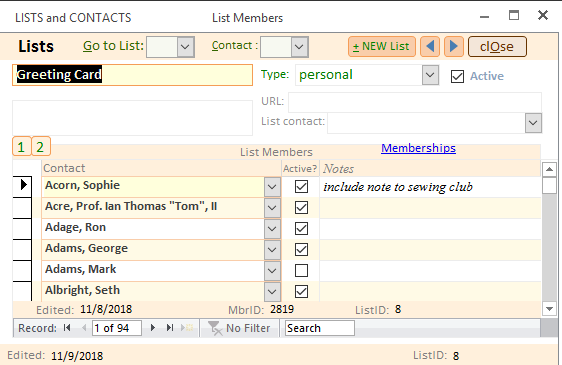Click member Edited date 11/8/2018
Screen dimensions: 562x365
[106, 309]
